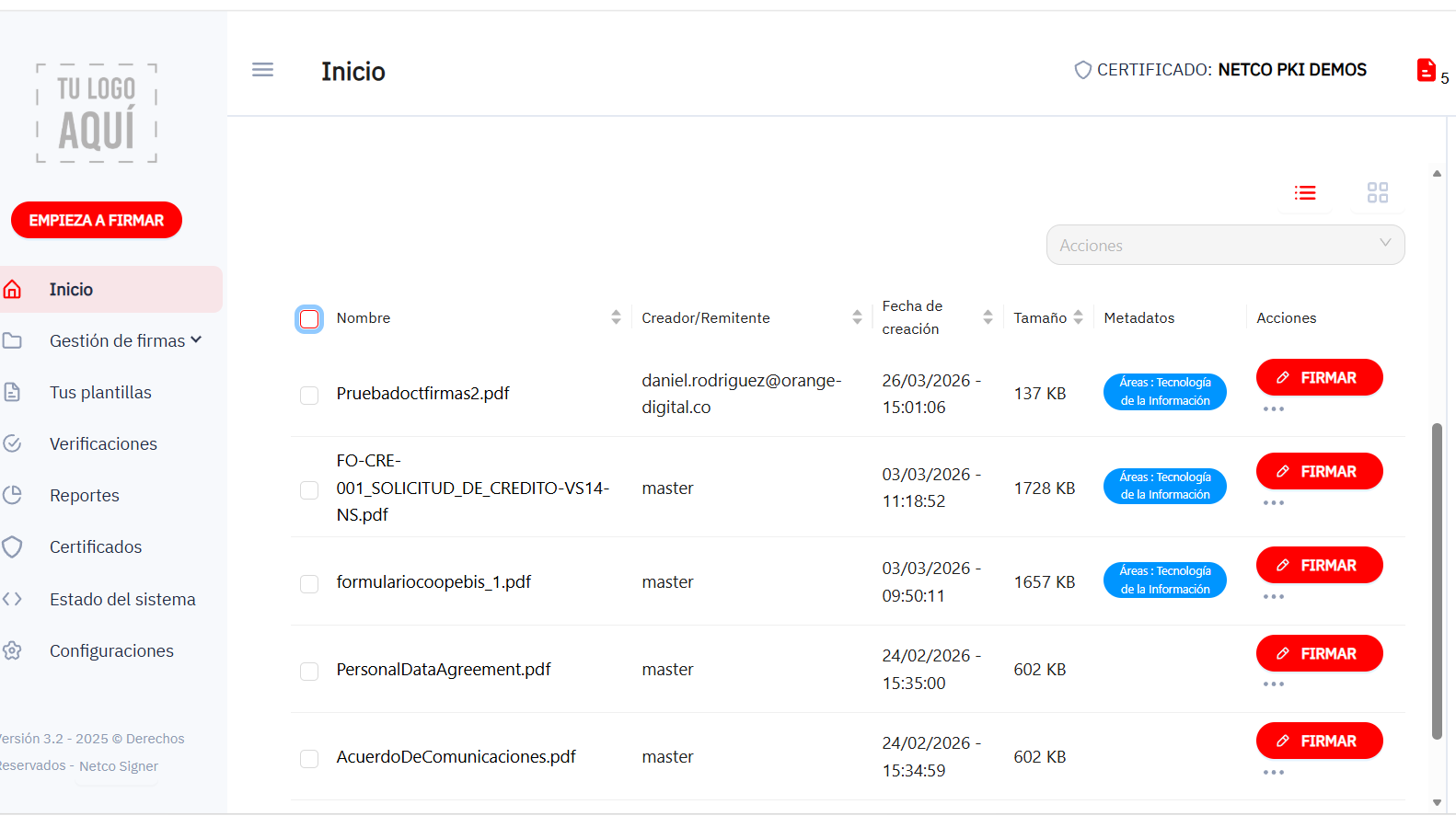Check the formulariocoopebis_1.pdf row checkbox
1456x816 pixels.
[x=309, y=584]
